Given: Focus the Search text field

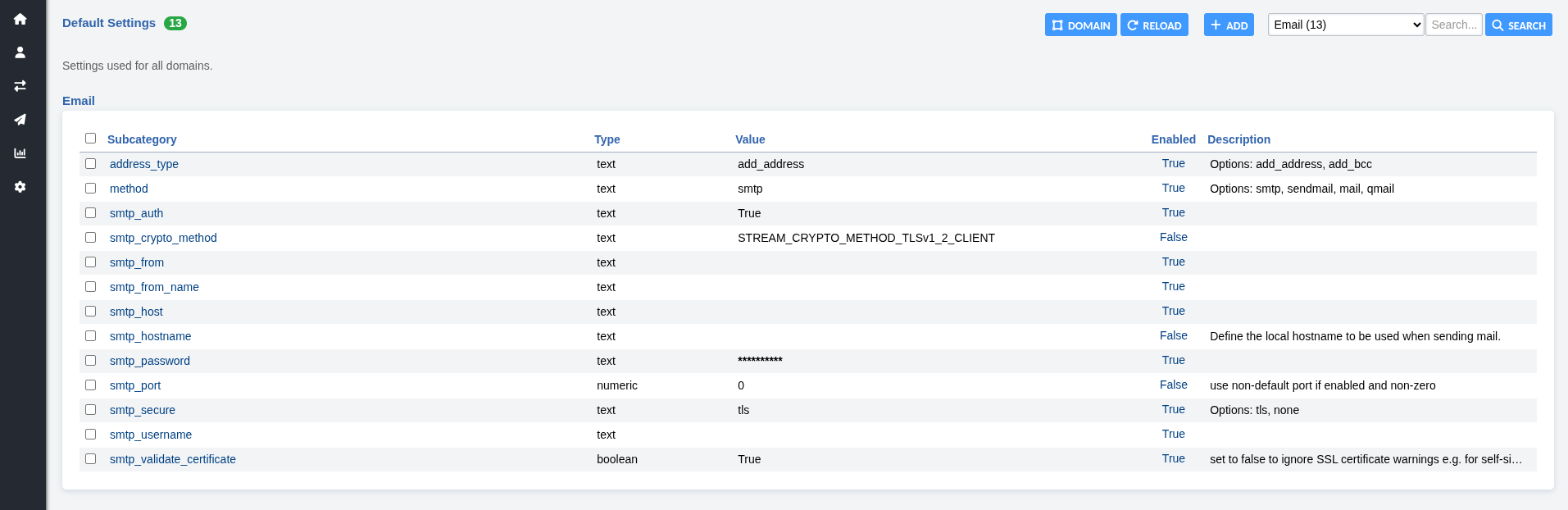Looking at the screenshot, I should click(1453, 25).
